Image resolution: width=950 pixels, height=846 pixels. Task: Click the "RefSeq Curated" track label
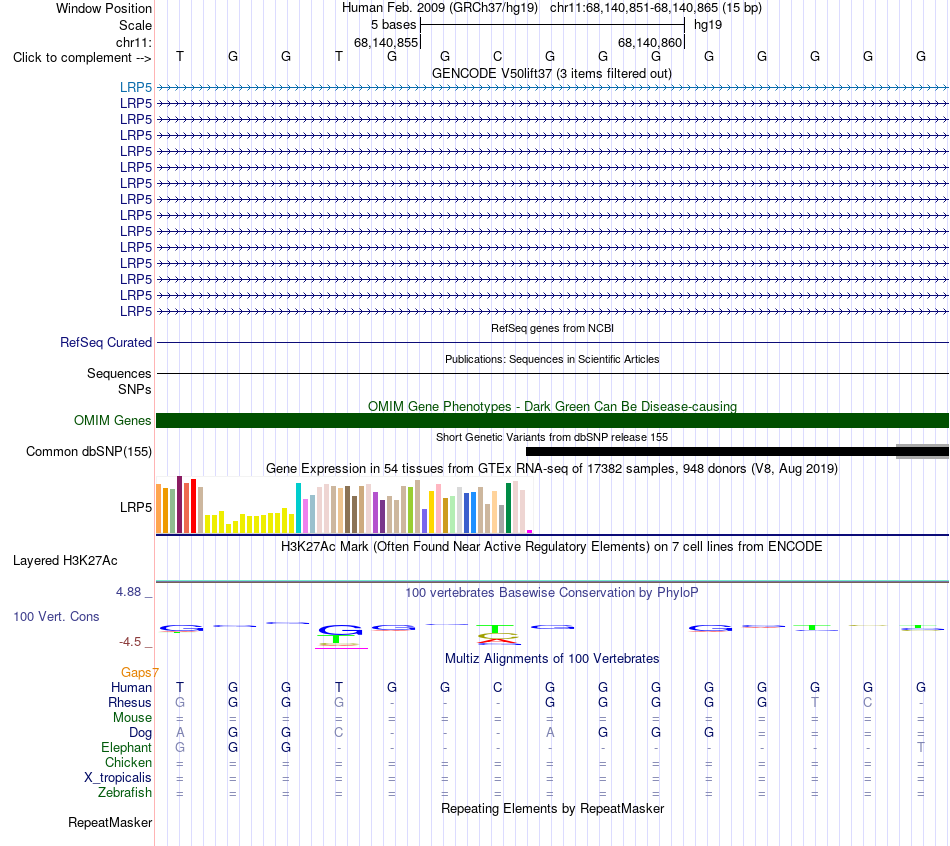[x=106, y=342]
